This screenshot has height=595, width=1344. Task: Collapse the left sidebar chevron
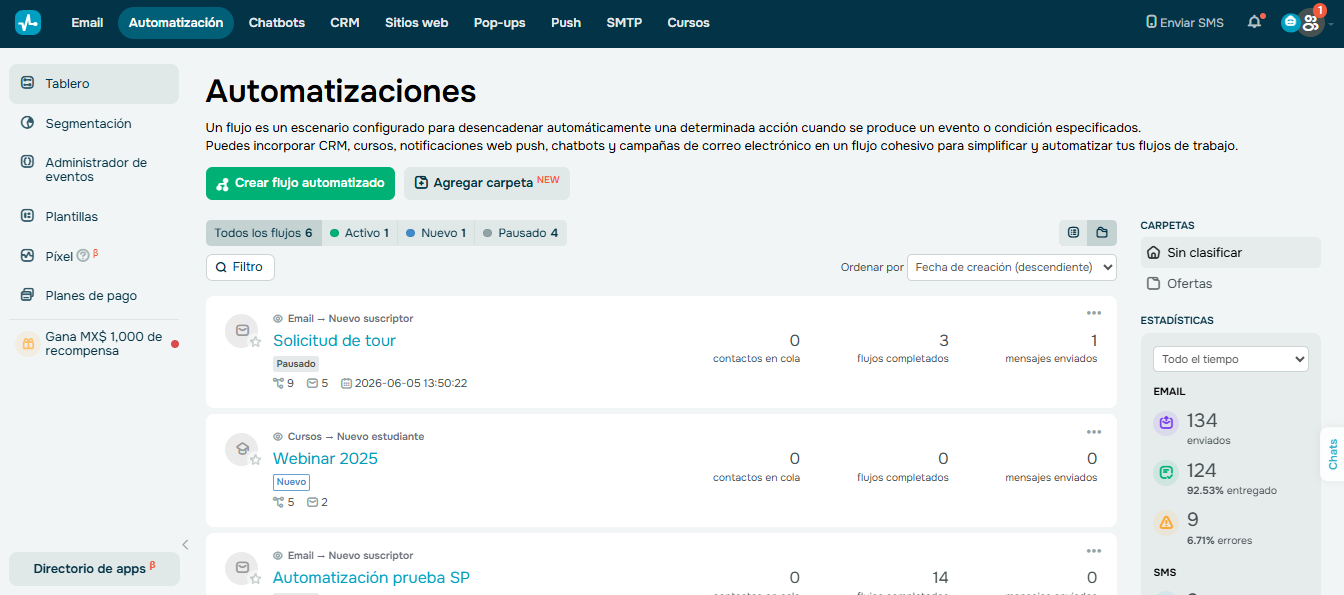[x=185, y=544]
